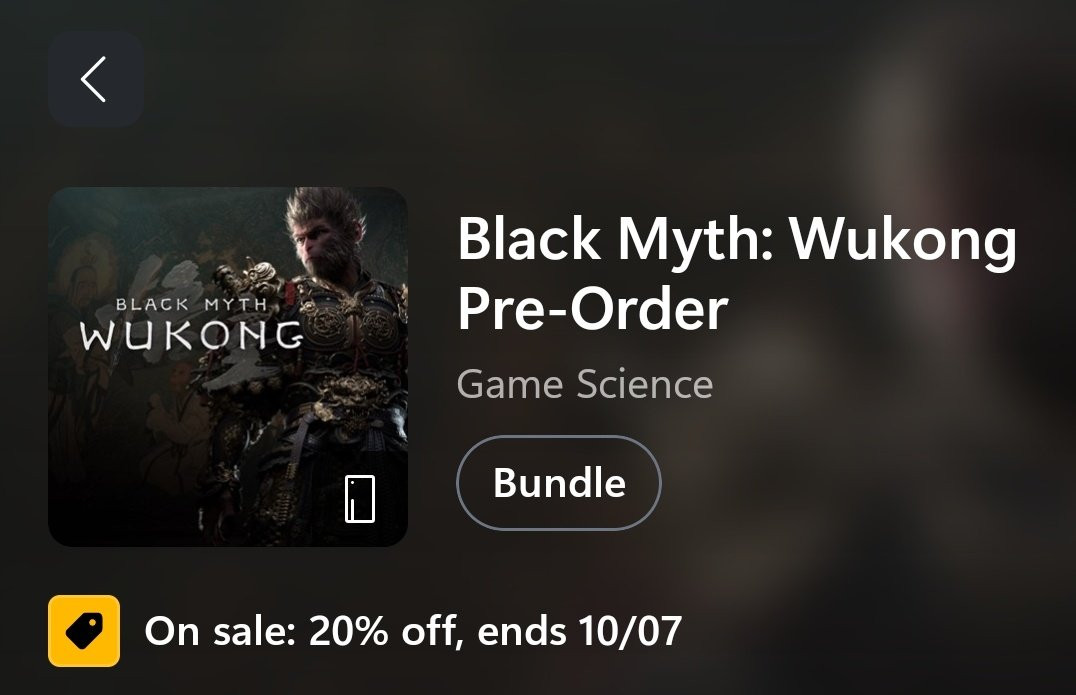Select the "Pre-Order" word in title
The height and width of the screenshot is (695, 1076).
pyautogui.click(x=592, y=308)
